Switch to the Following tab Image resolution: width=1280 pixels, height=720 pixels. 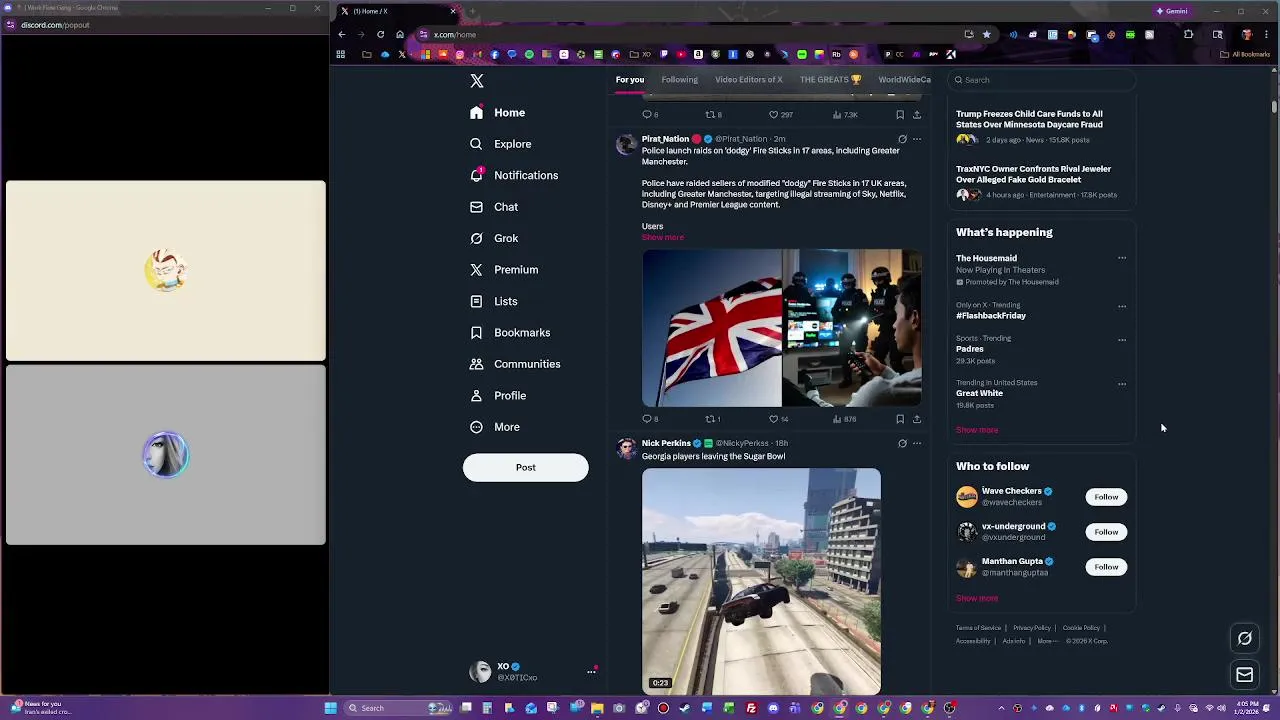click(679, 80)
